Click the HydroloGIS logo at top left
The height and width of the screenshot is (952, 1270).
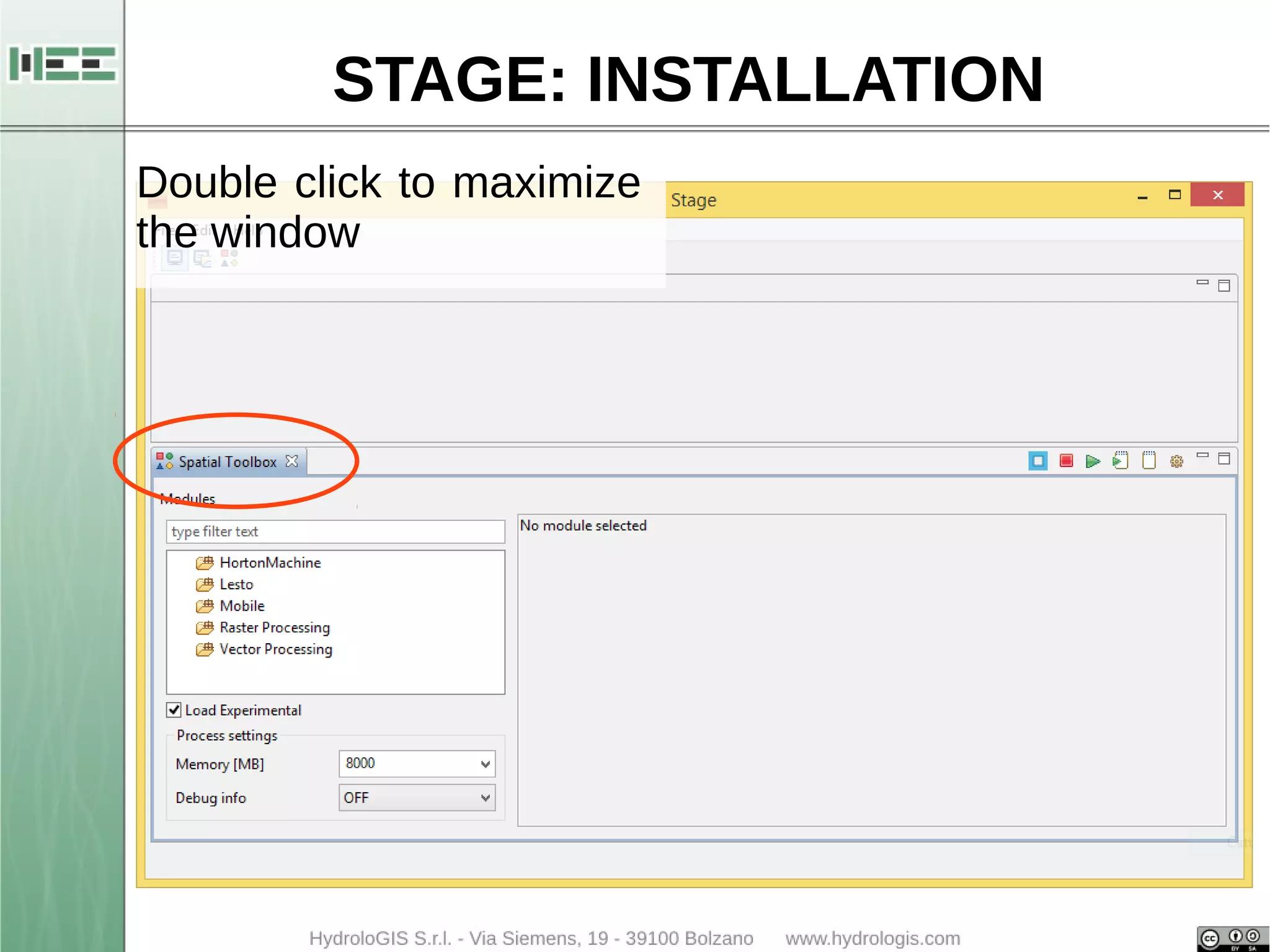click(62, 63)
